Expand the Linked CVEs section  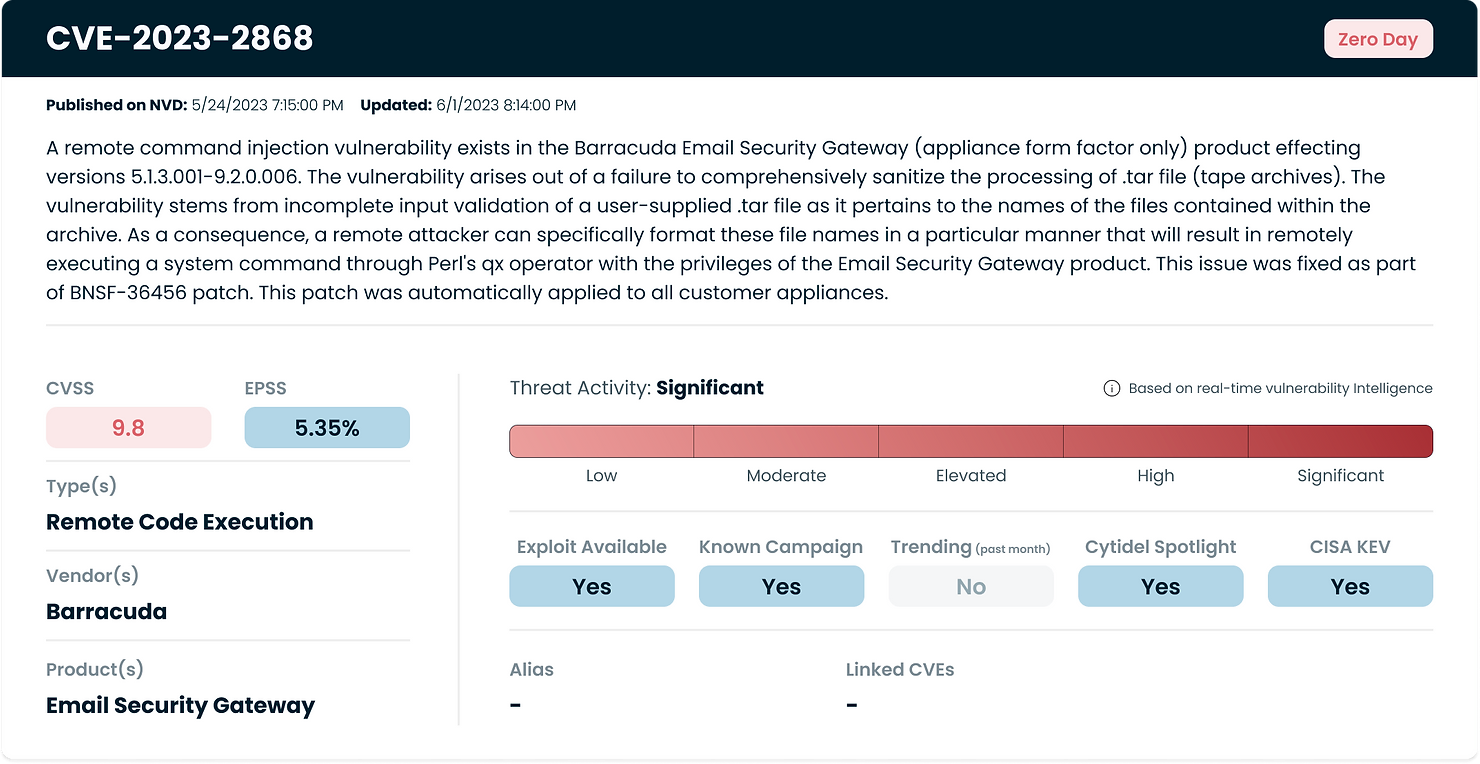click(x=900, y=669)
